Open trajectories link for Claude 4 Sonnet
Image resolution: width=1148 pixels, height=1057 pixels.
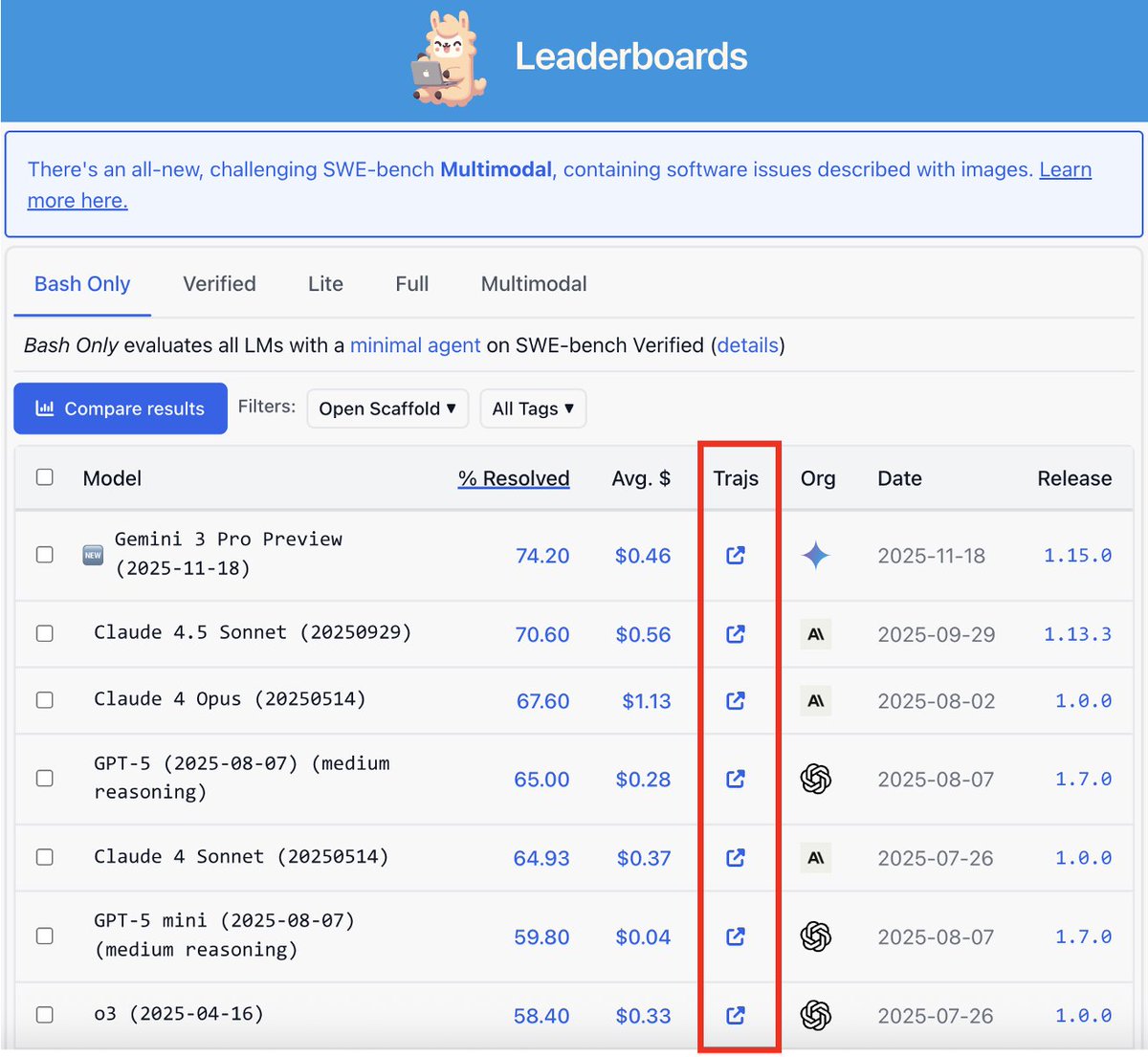(x=735, y=857)
